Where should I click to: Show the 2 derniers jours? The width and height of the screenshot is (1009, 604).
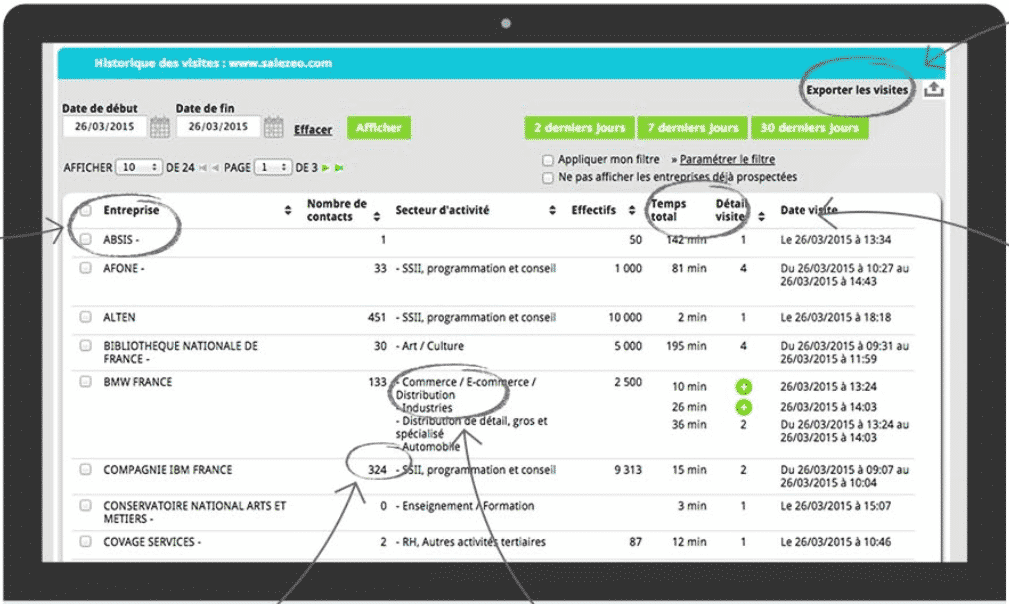[x=579, y=127]
